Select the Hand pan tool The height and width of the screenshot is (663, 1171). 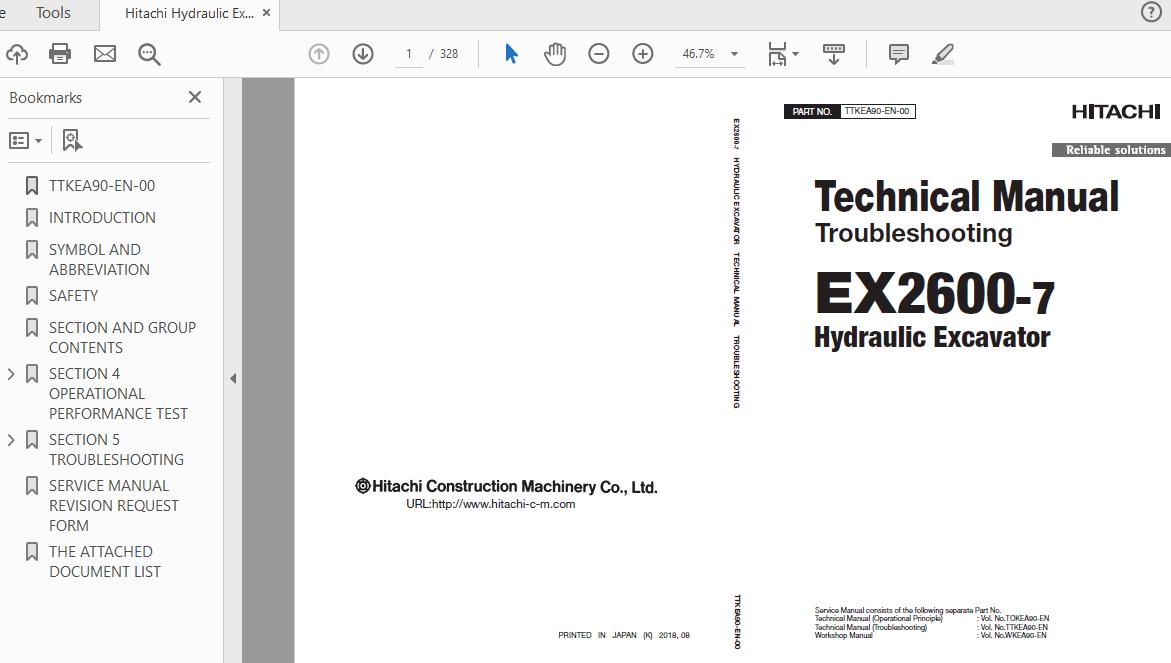(x=555, y=54)
